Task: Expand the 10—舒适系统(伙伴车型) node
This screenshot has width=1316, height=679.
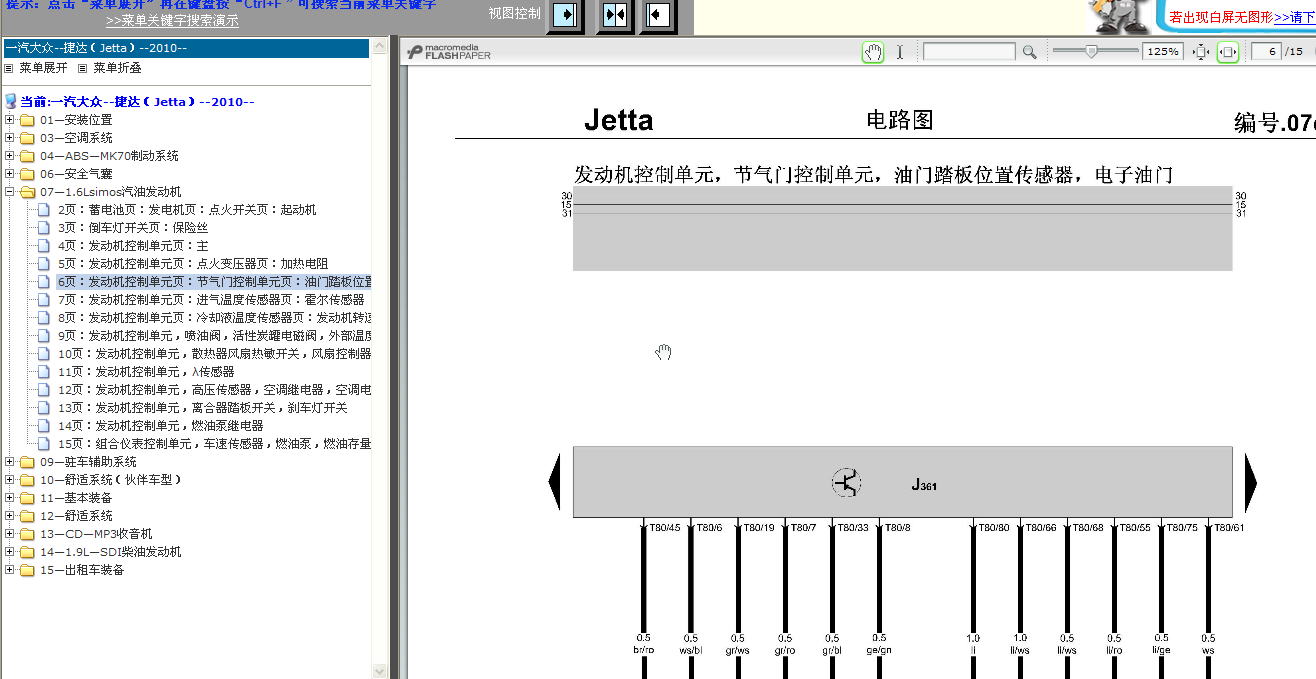Action: [x=10, y=480]
